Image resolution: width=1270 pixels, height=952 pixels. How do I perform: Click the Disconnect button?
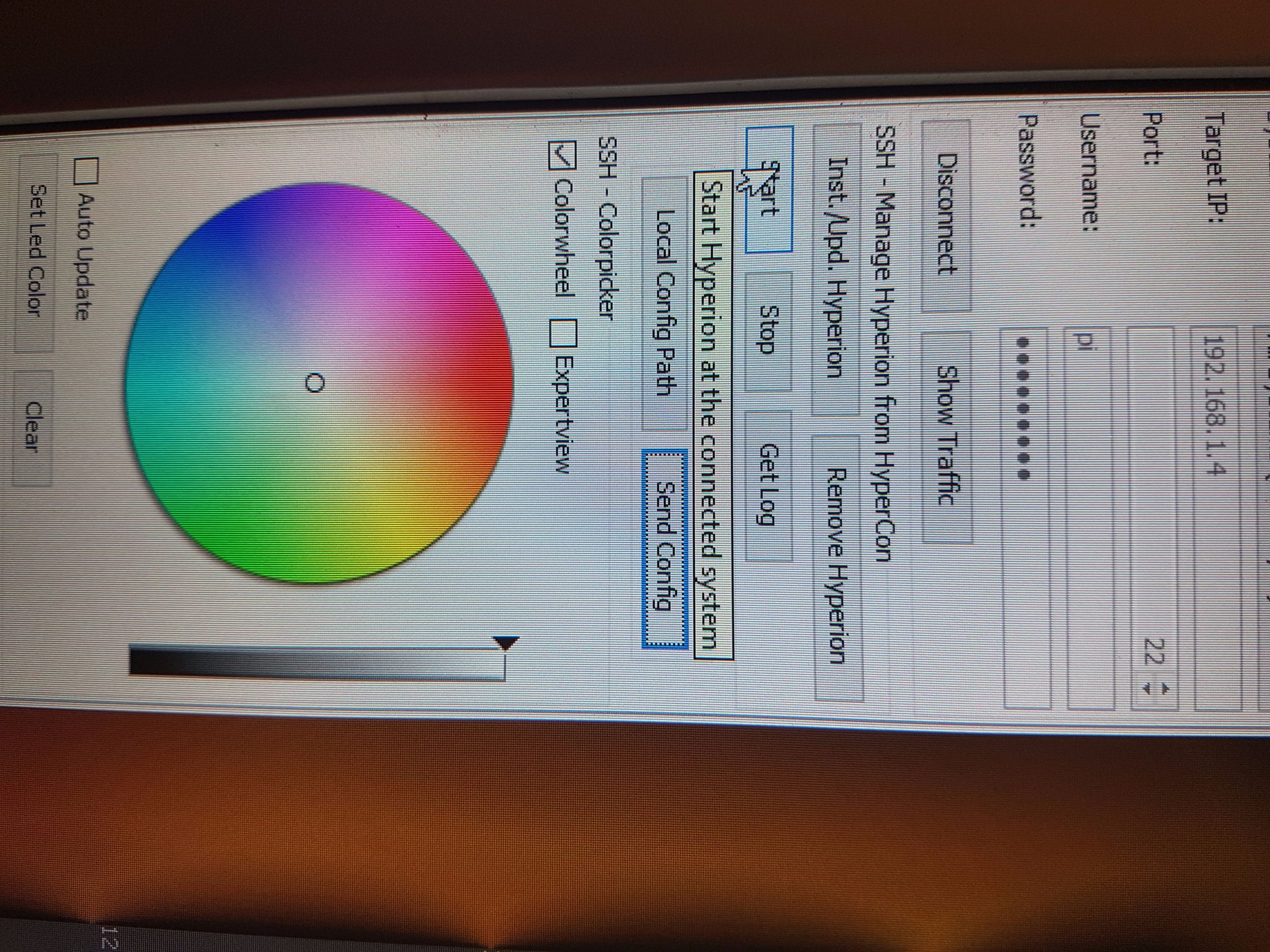pyautogui.click(x=946, y=215)
